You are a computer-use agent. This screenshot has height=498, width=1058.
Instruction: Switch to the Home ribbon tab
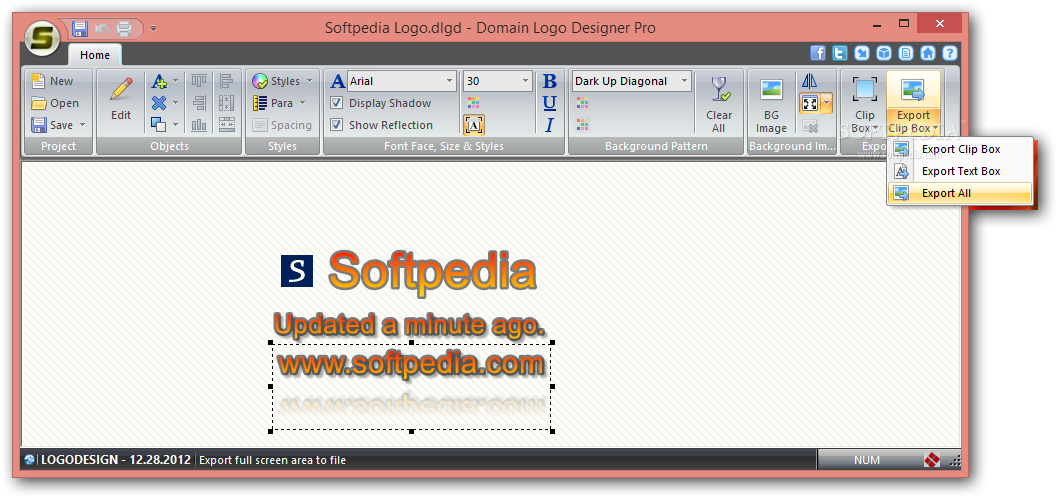pyautogui.click(x=94, y=55)
